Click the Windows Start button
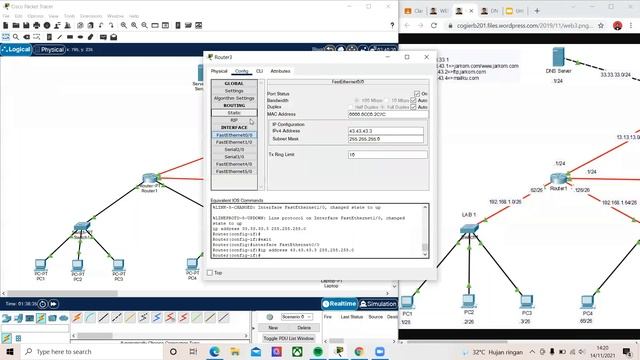This screenshot has height=360, width=640. 10,351
